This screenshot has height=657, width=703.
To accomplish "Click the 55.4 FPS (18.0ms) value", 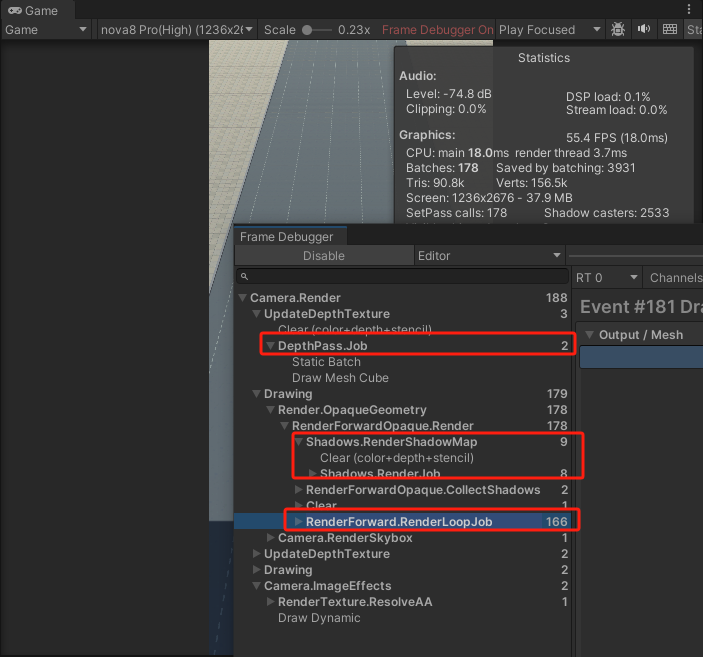I will [616, 138].
